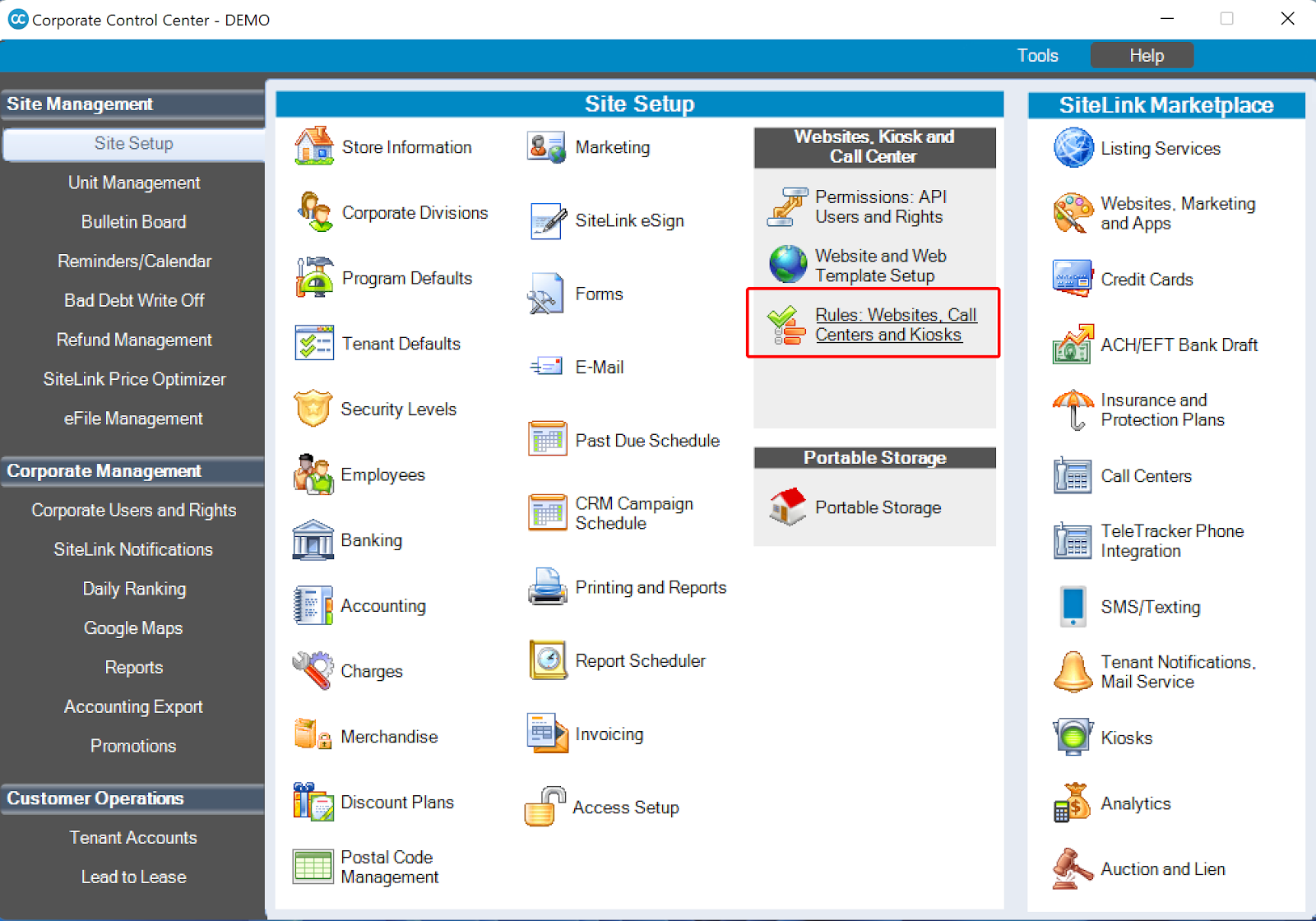
Task: Click the Website and Web Template globe icon
Action: [x=788, y=265]
